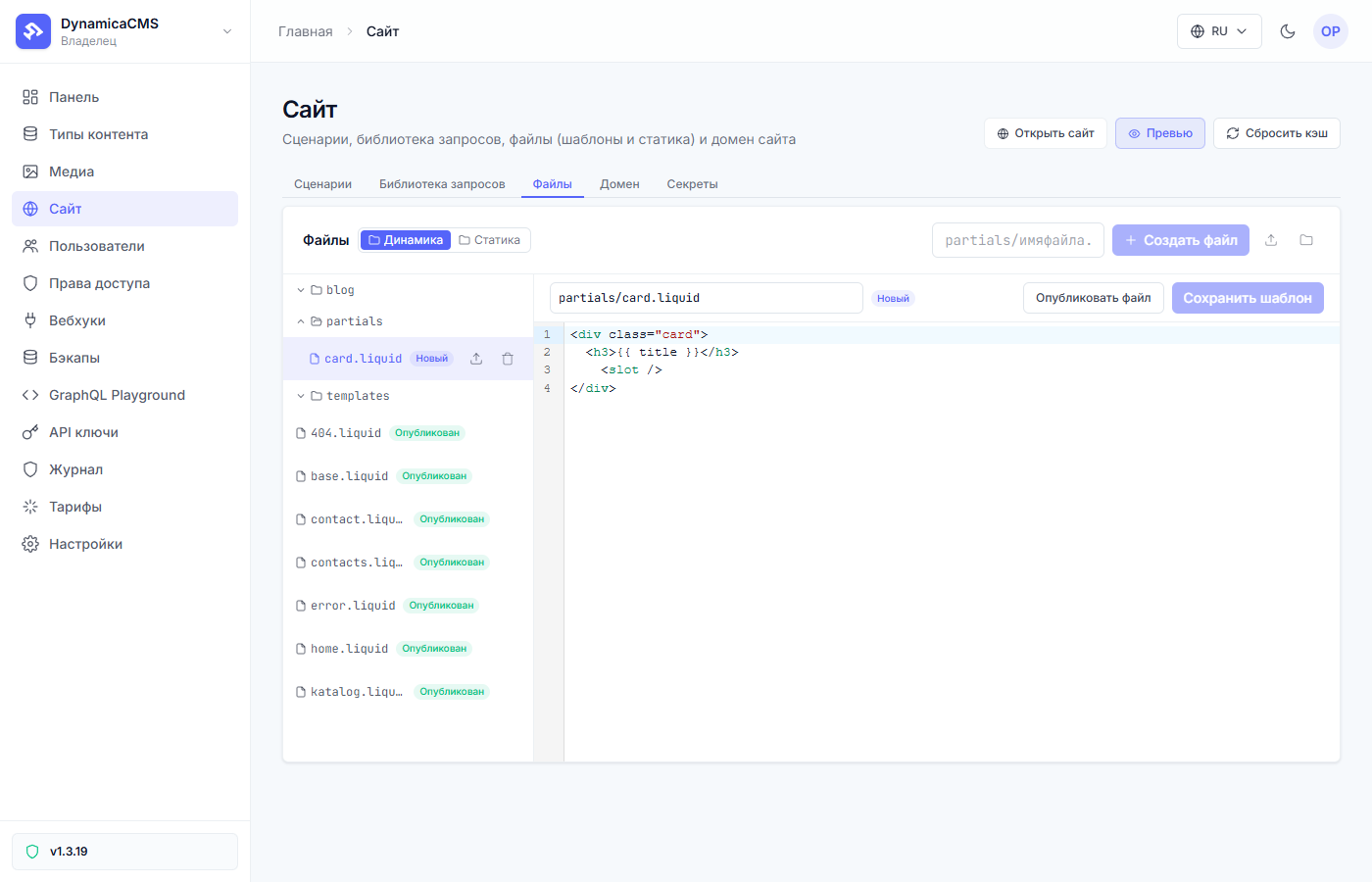This screenshot has height=882, width=1372.
Task: Click Сохранить шаблон button
Action: pyautogui.click(x=1248, y=298)
